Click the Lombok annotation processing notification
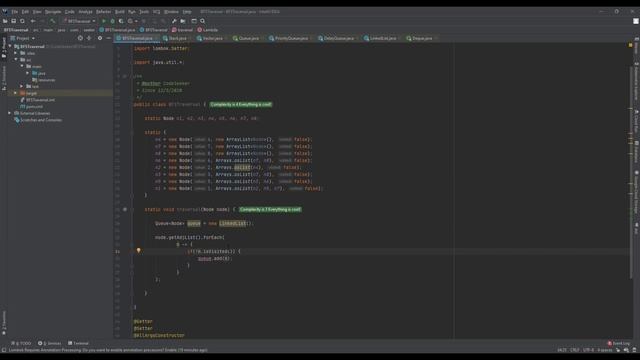The image size is (640, 360). 108,350
